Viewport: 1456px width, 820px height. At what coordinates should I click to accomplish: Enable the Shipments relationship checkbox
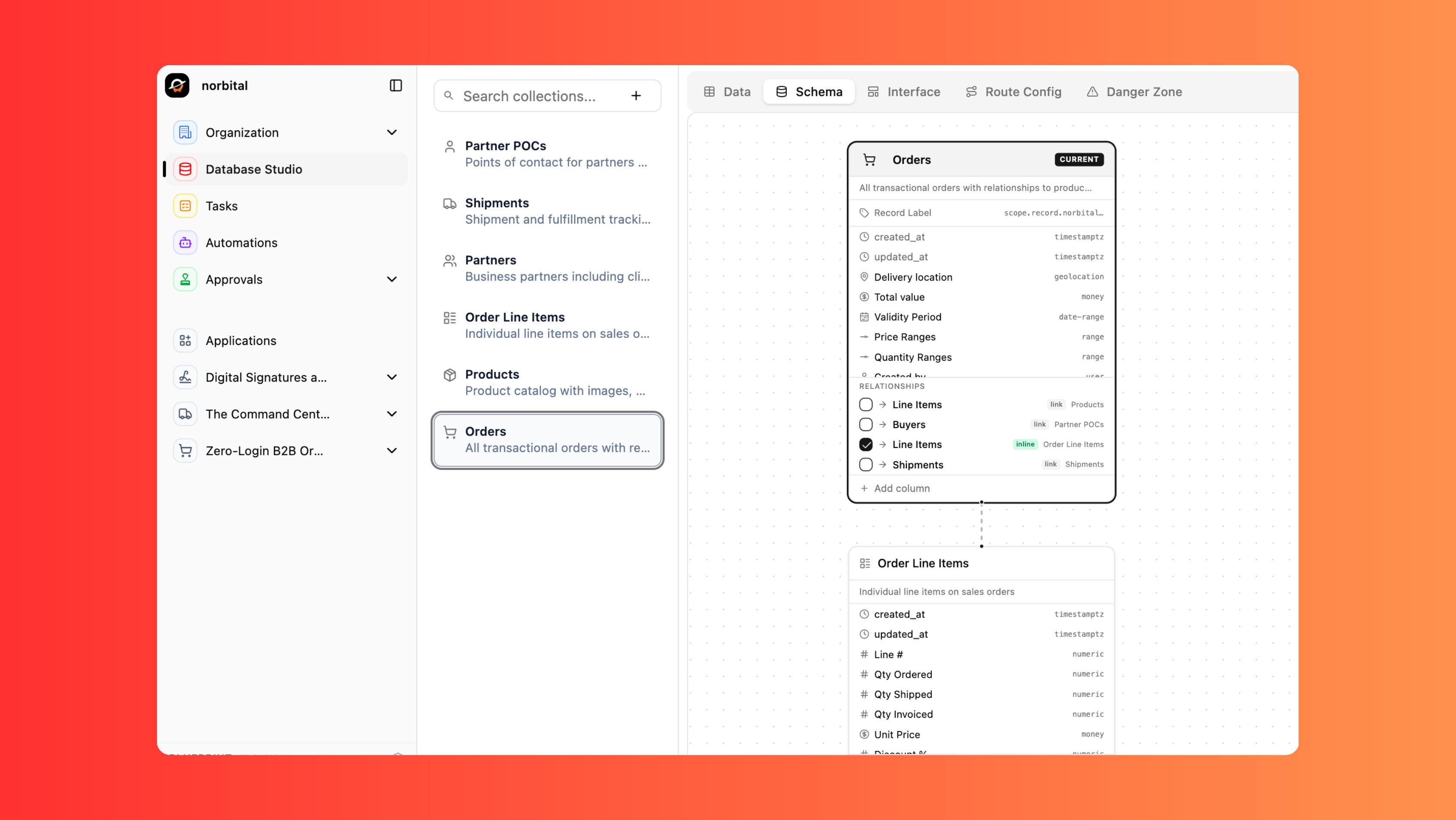click(865, 464)
